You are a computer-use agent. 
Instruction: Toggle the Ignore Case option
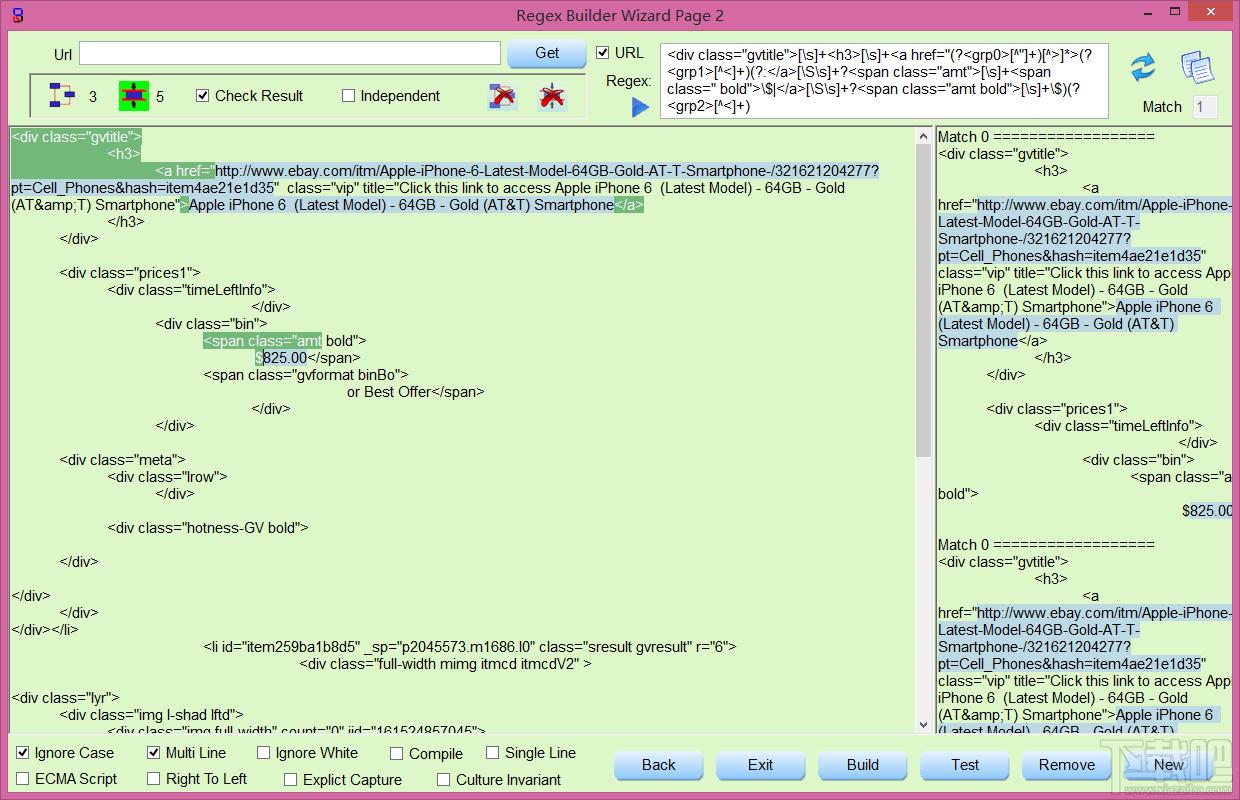click(23, 753)
